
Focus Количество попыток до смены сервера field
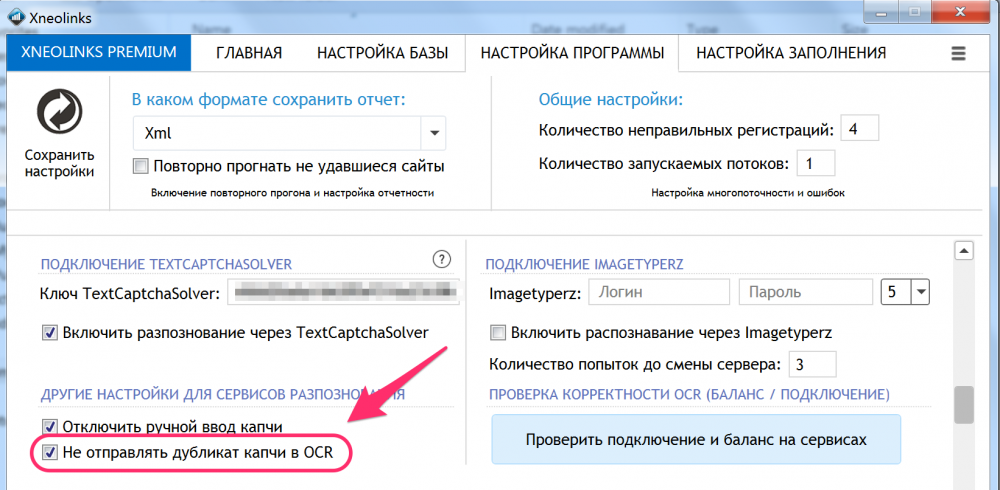pos(812,365)
